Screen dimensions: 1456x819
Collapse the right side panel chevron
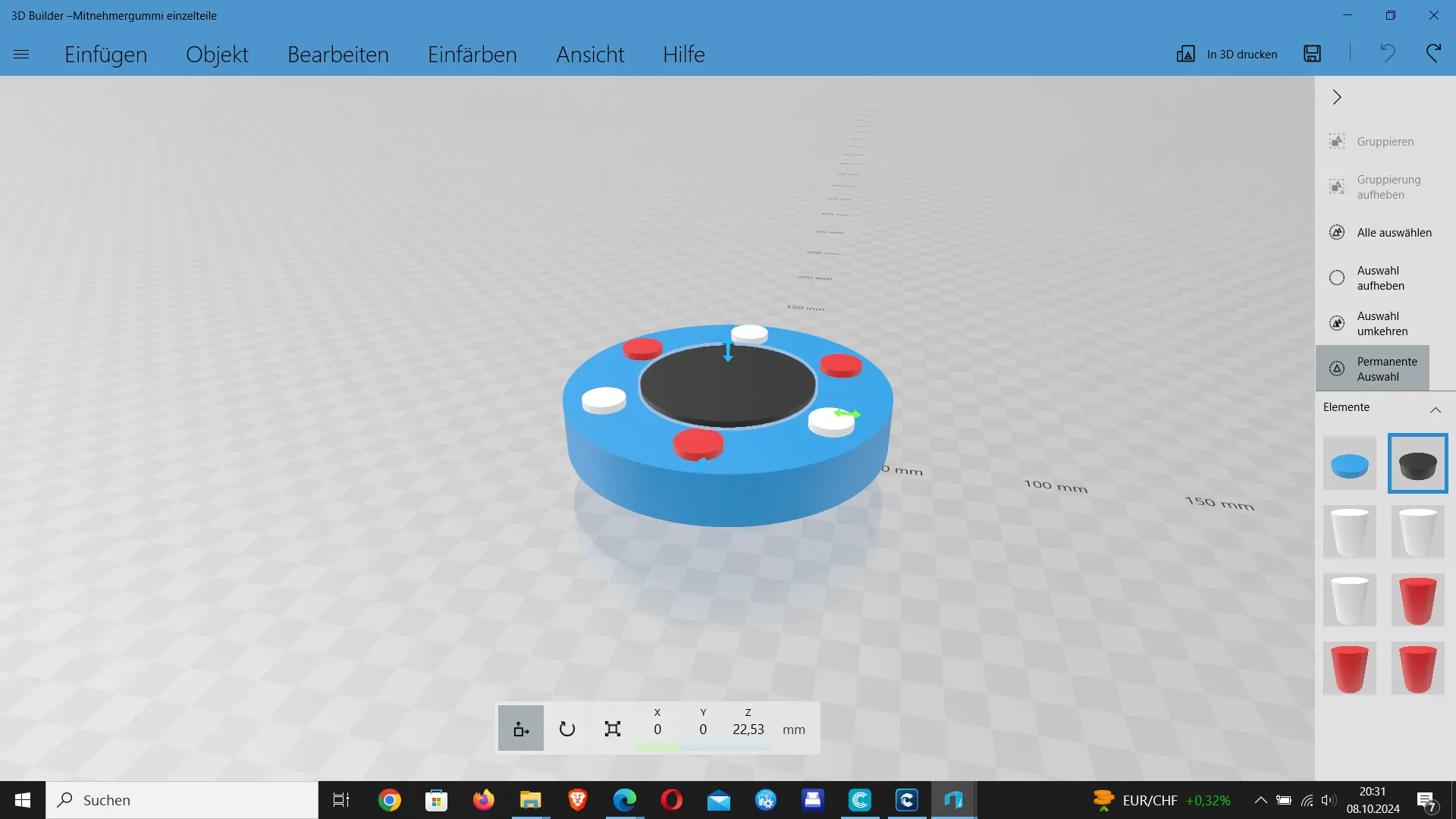1337,97
